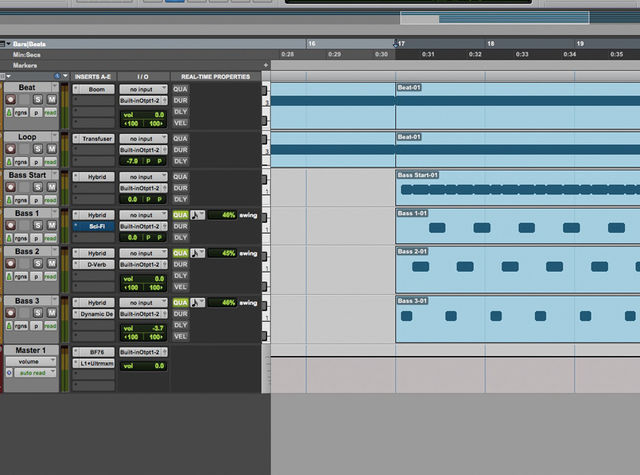
Task: Enable QUA quantize on Beat track
Action: (180, 89)
